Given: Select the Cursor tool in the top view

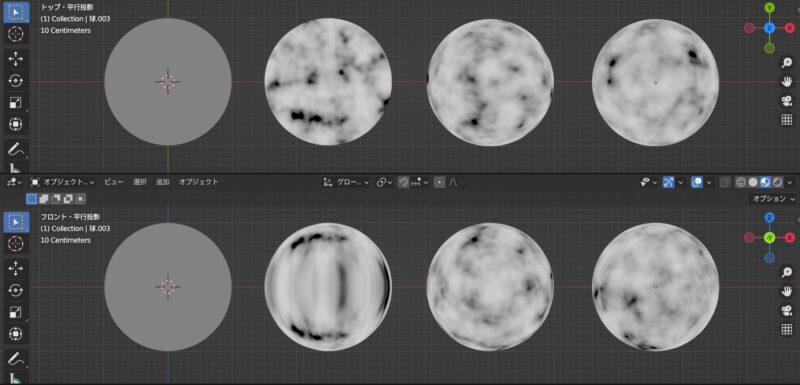Looking at the screenshot, I should 16,34.
